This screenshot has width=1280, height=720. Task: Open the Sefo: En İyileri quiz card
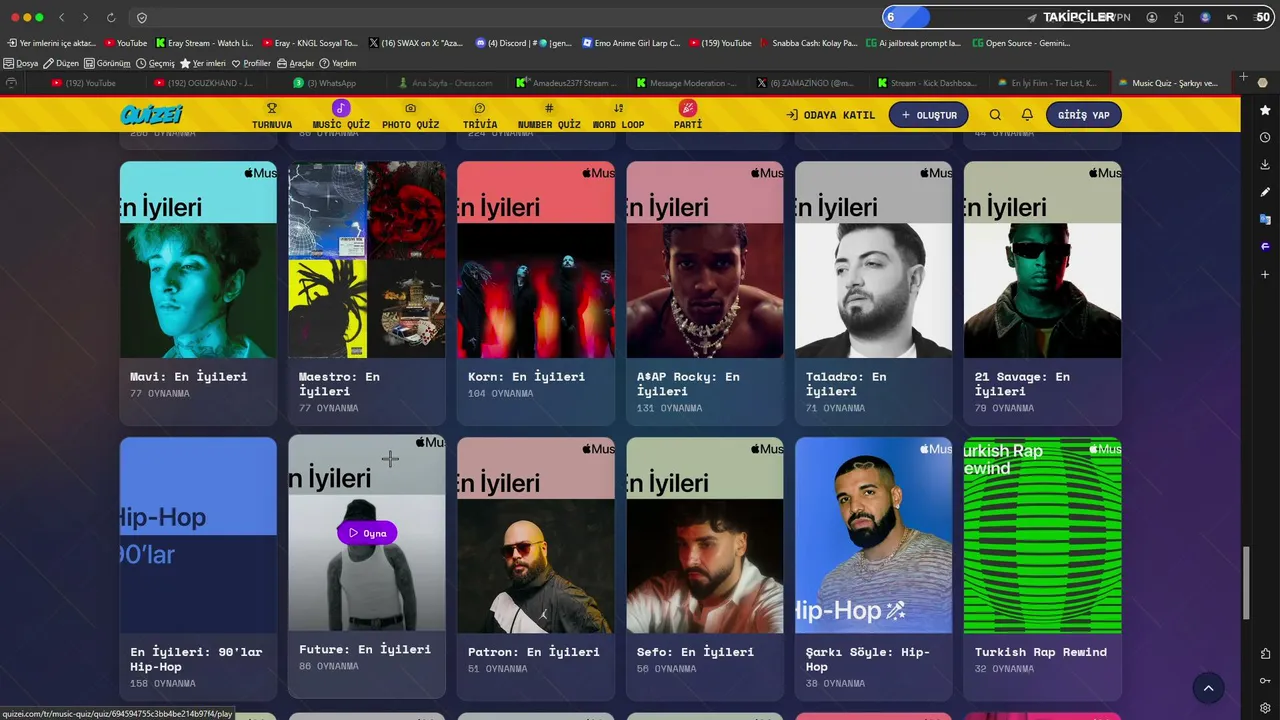tap(705, 568)
